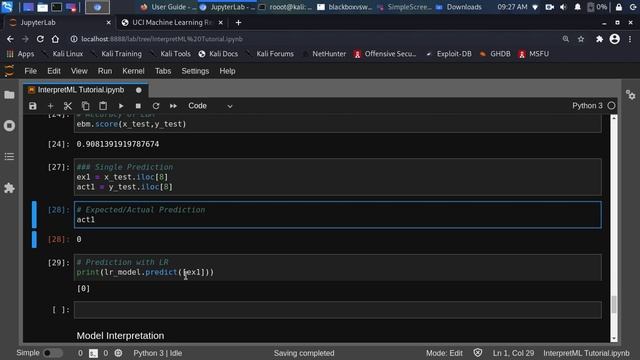This screenshot has height=360, width=640.
Task: Restart kernel and run all cells
Action: (173, 106)
